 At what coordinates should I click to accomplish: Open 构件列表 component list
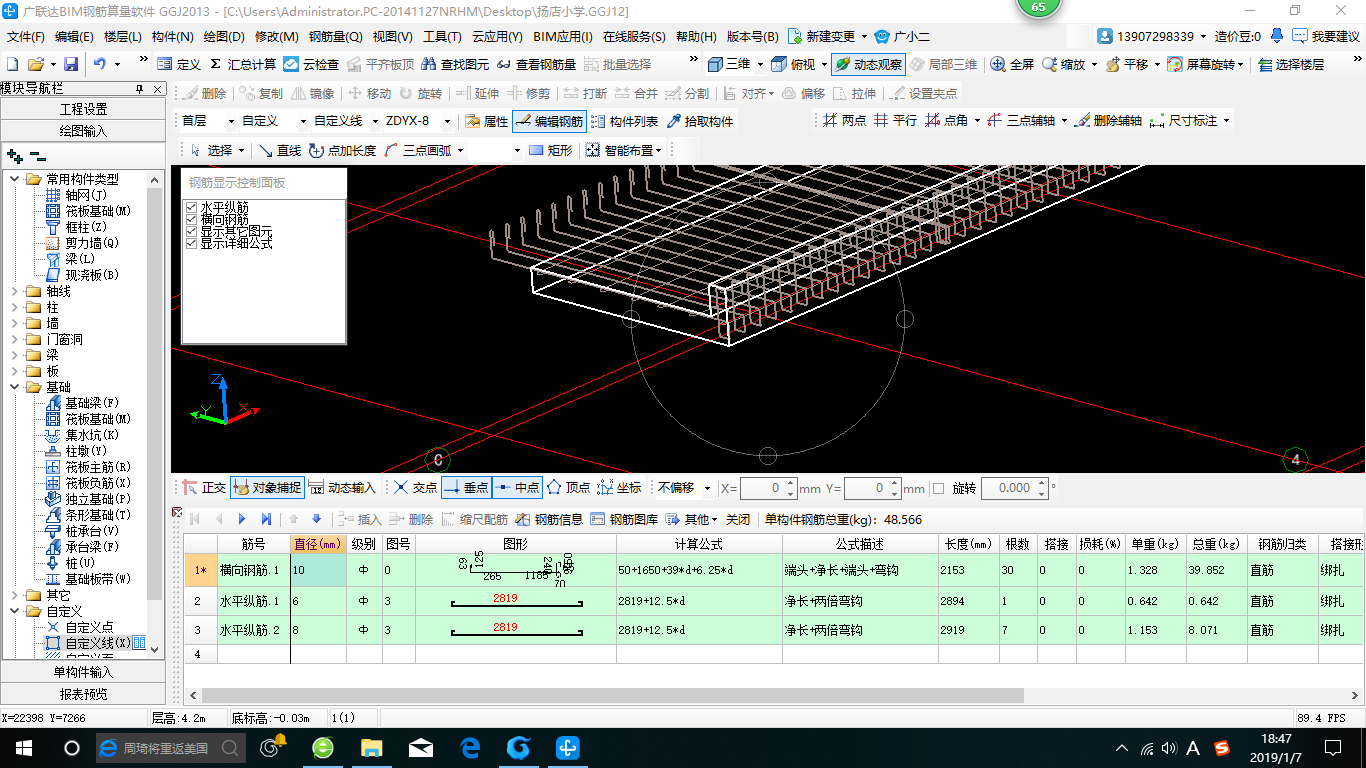[625, 121]
